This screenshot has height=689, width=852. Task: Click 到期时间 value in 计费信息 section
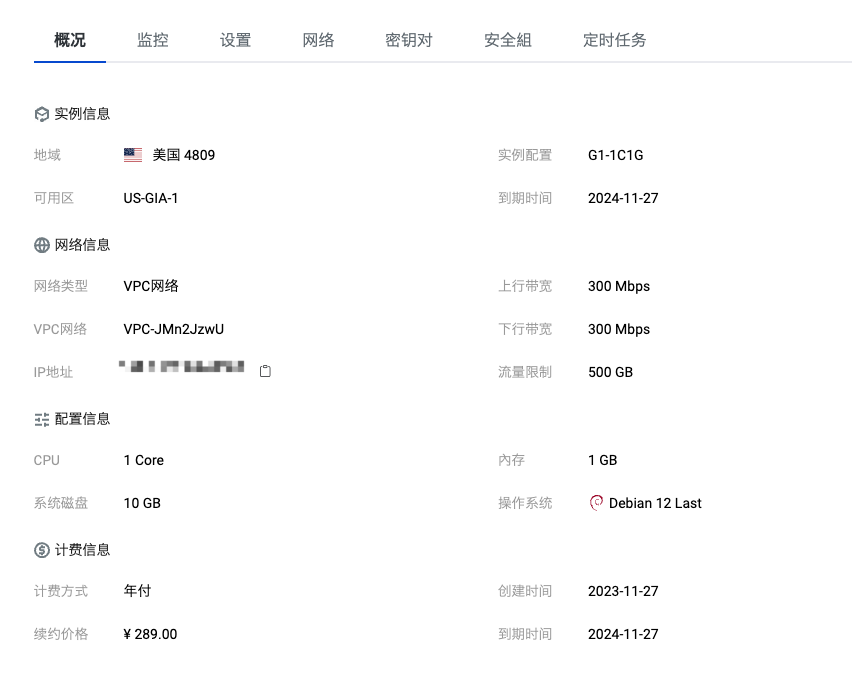(623, 634)
